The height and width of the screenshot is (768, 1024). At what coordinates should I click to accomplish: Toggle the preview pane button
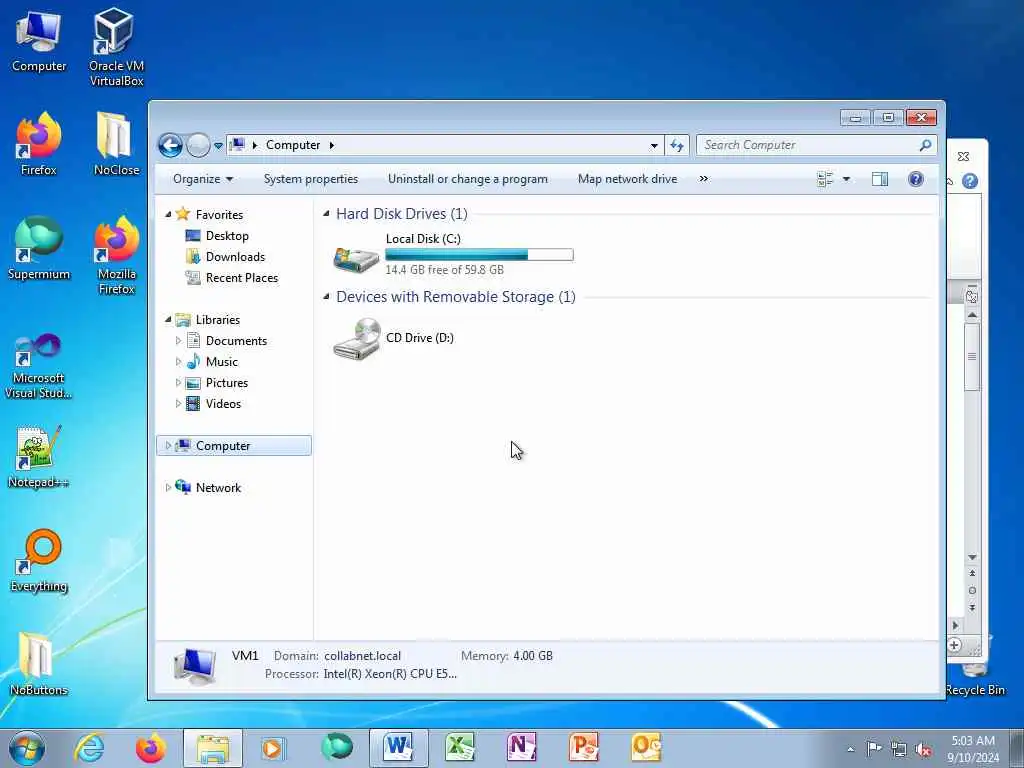click(880, 179)
